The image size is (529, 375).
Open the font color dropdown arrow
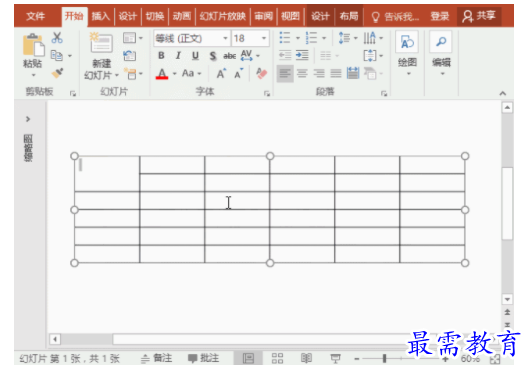[174, 74]
